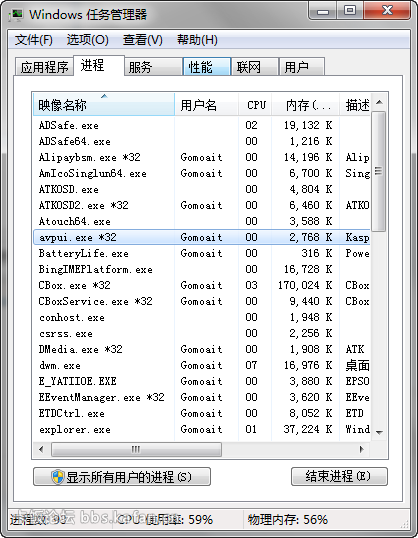Screen dimensions: 418x538
Task: Open the 查看(V) menu
Action: pos(143,40)
